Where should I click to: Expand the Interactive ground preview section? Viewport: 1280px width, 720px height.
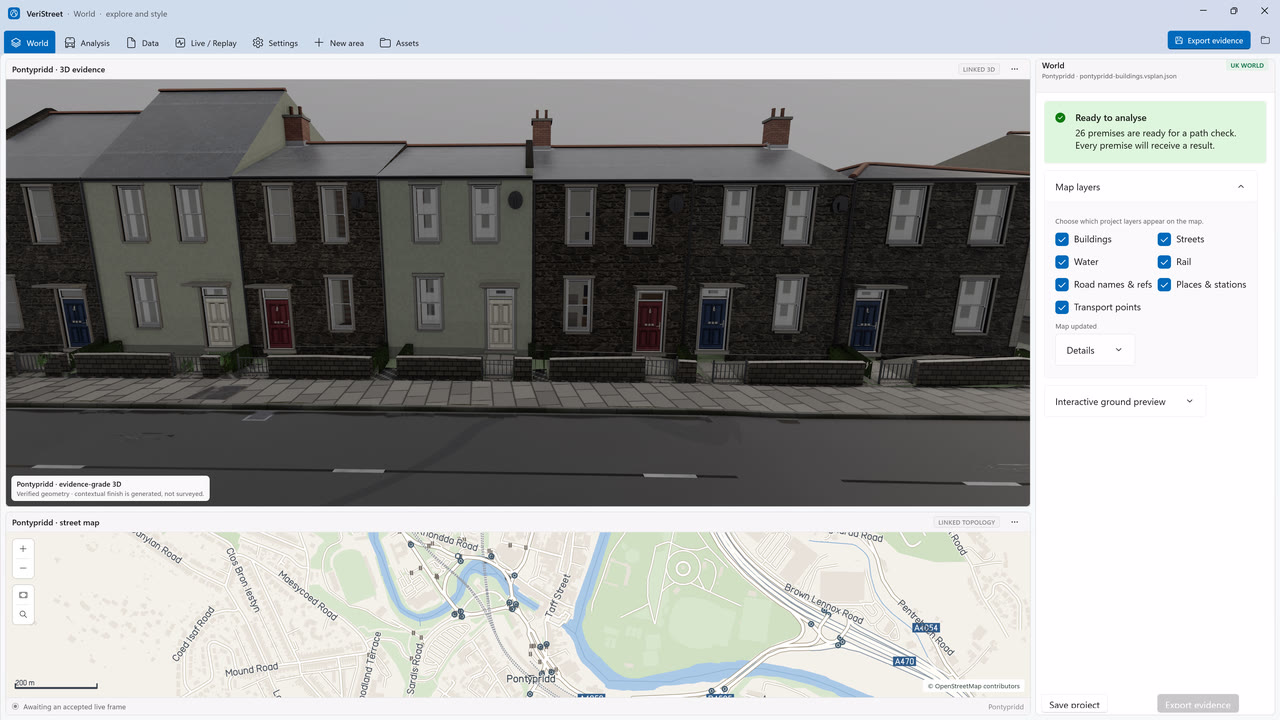(1125, 401)
